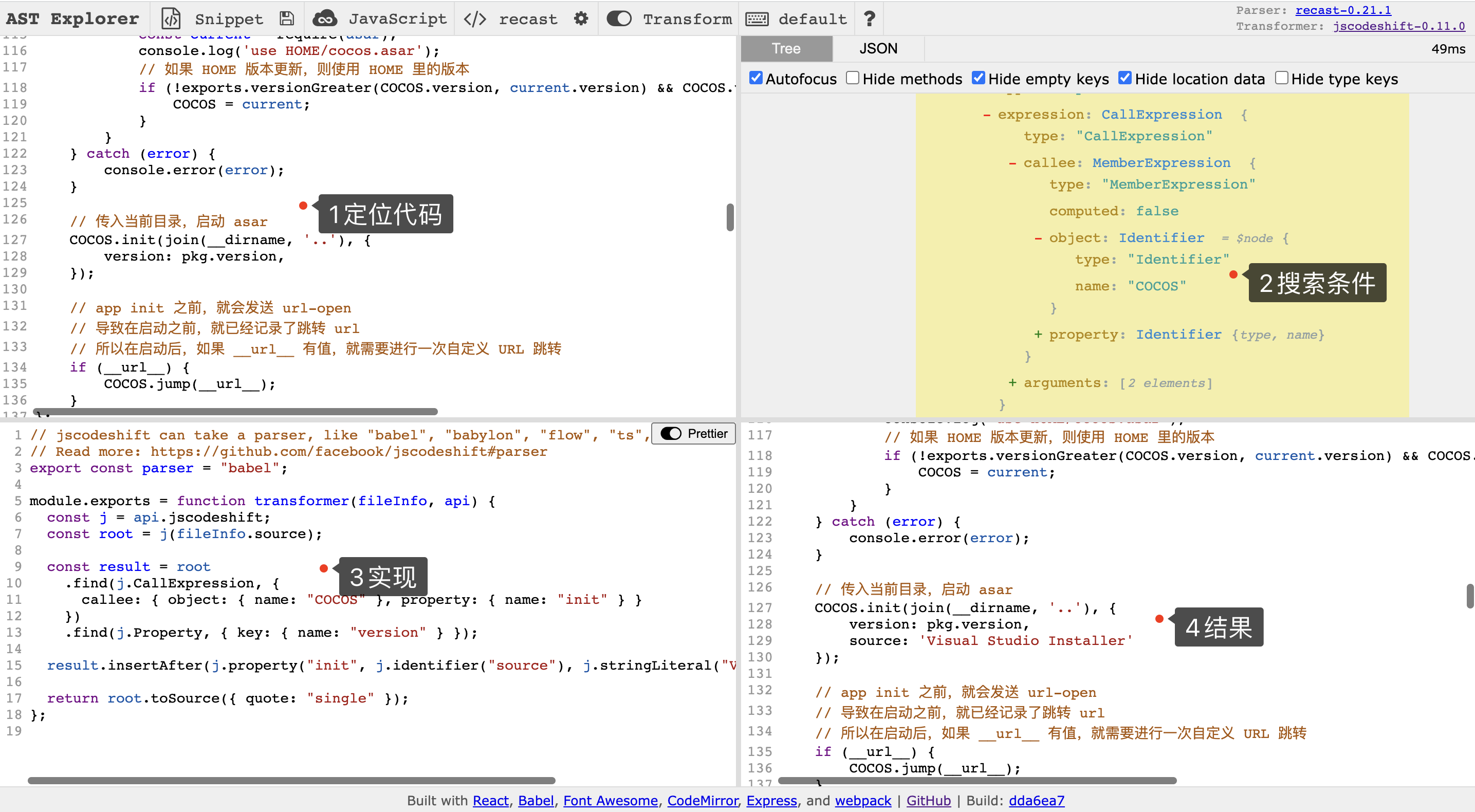Click the name "COCOS" tree value
This screenshot has width=1475, height=812.
(x=1157, y=286)
